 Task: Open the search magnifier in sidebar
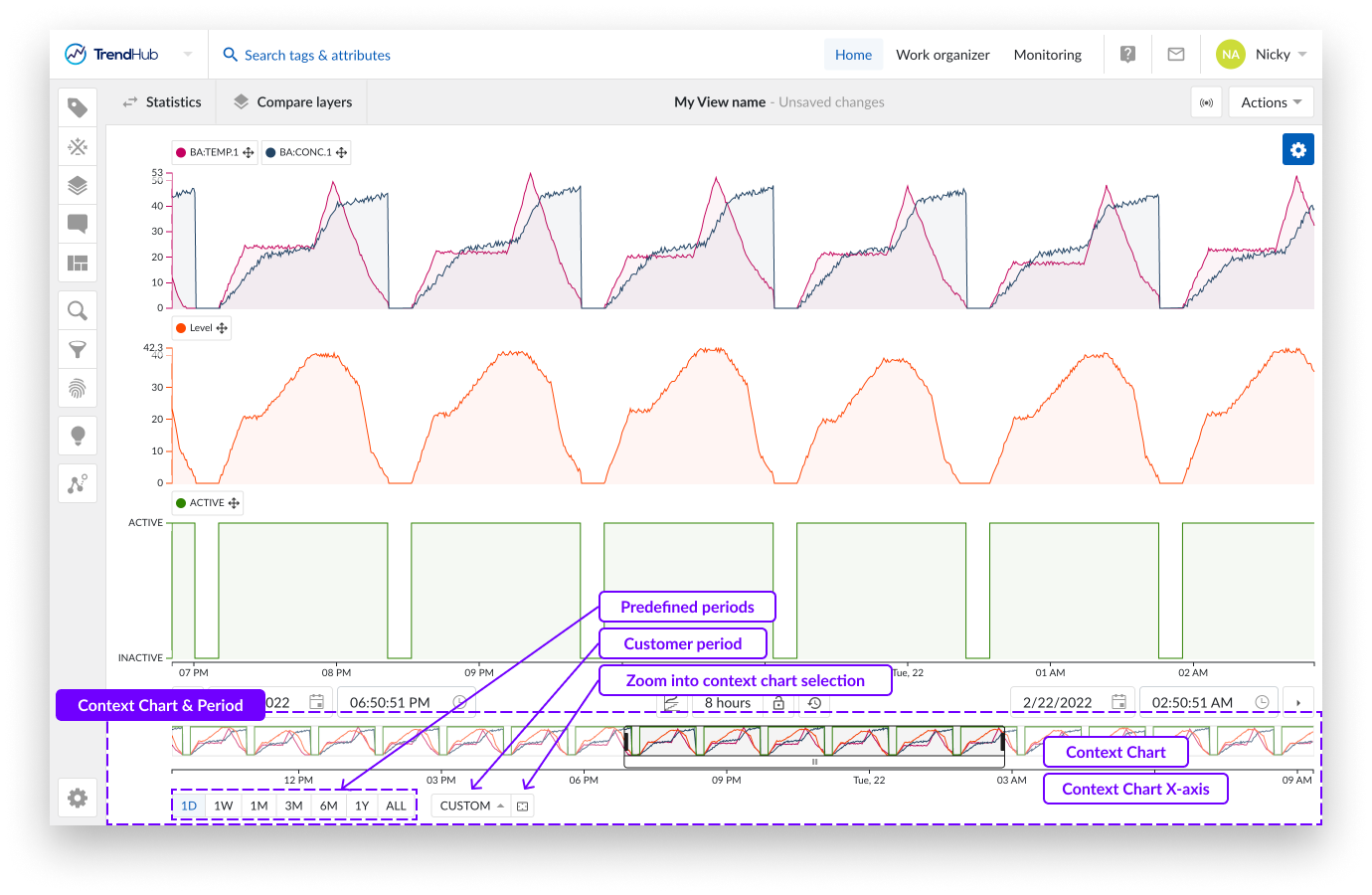(x=78, y=310)
